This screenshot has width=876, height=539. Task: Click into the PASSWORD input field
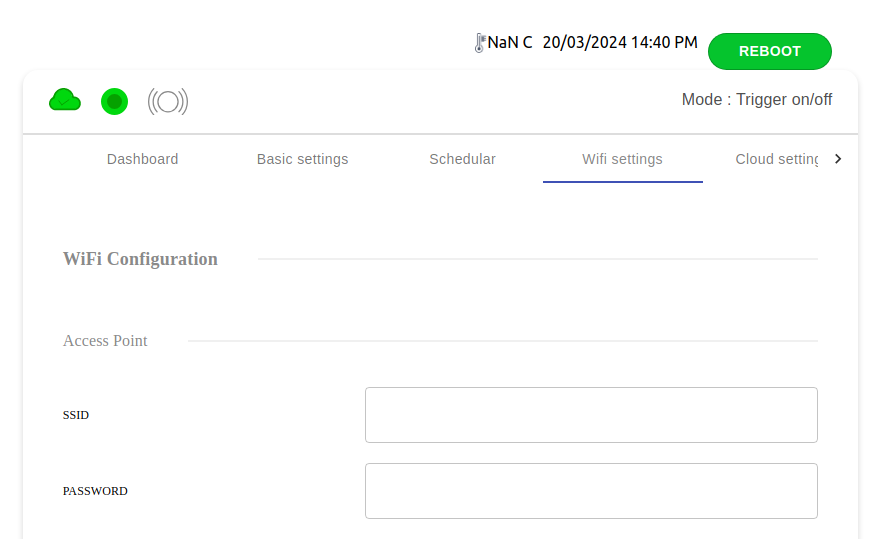click(x=591, y=491)
